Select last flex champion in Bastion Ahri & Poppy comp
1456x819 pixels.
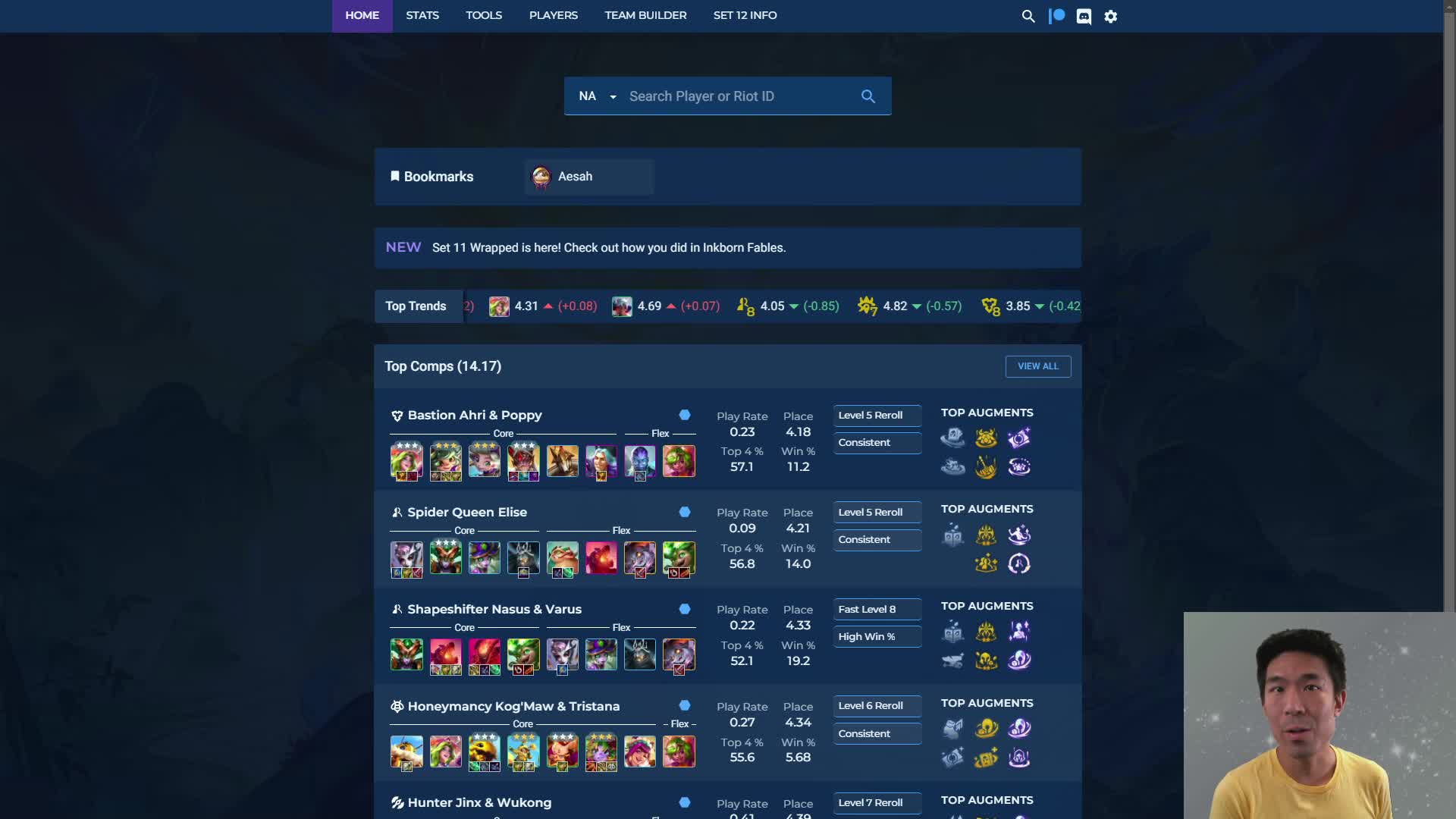click(679, 461)
